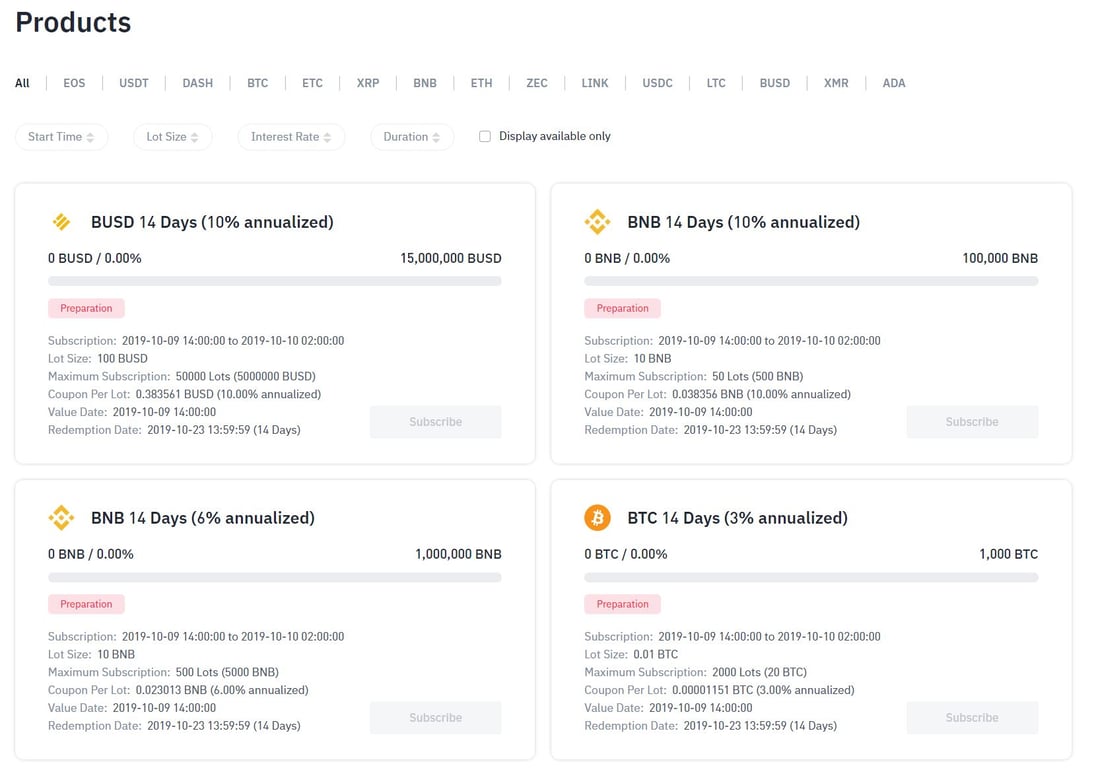Click the BNB 10% annualized coin icon
1098x768 pixels.
(597, 222)
